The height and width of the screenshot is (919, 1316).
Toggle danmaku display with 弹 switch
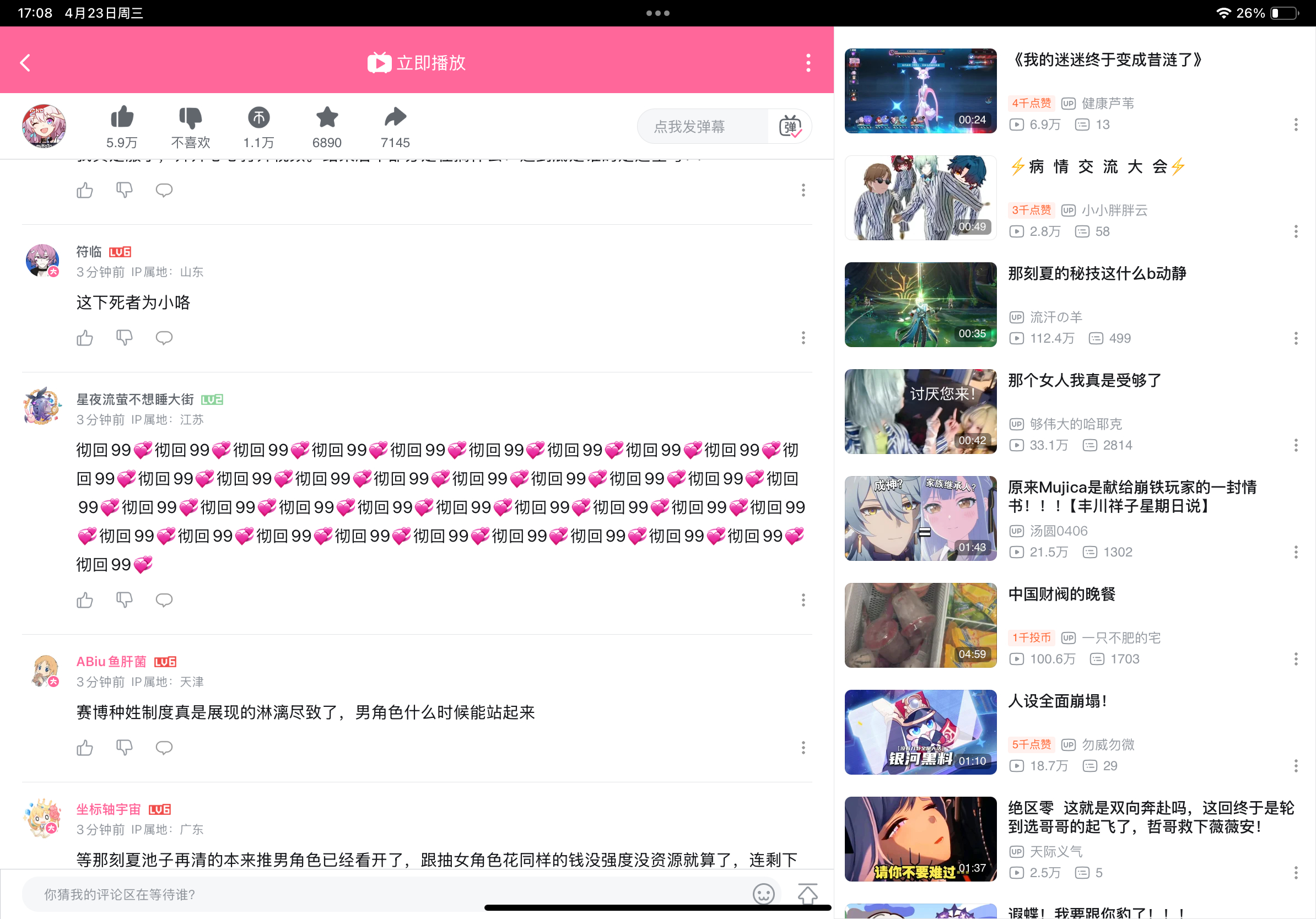(x=790, y=126)
